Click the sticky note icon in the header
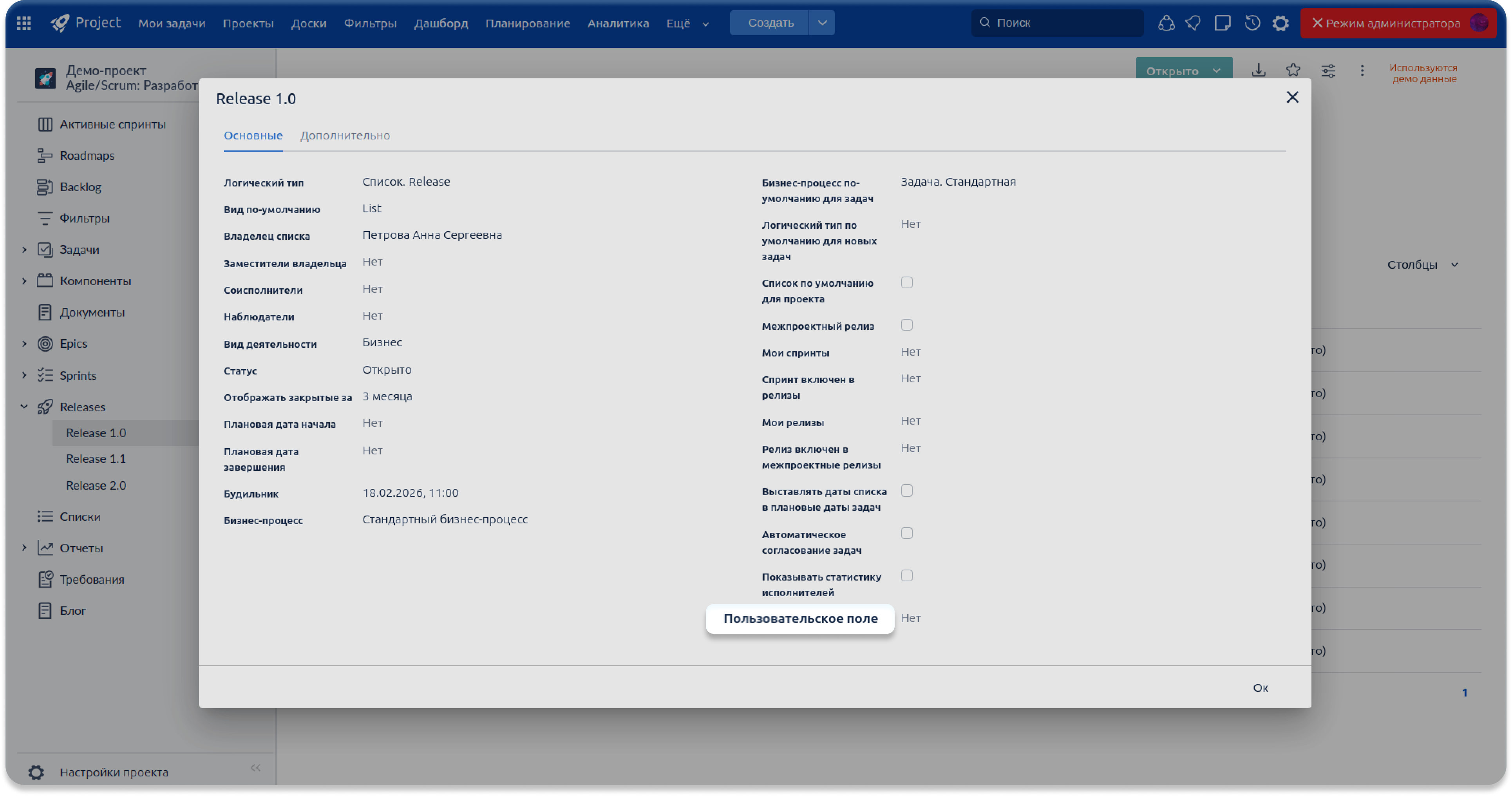 [x=1223, y=23]
